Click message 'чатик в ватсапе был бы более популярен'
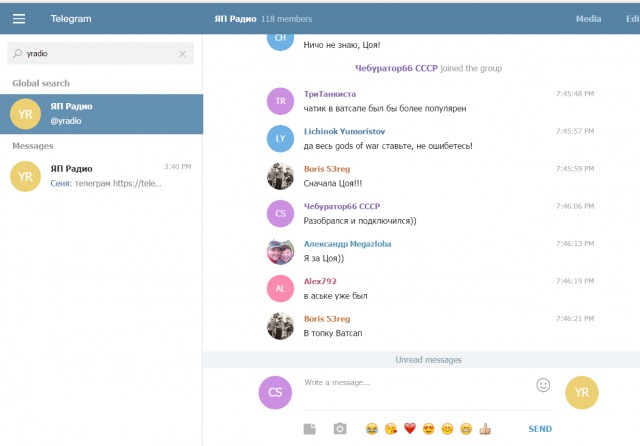This screenshot has width=640, height=446. coord(385,109)
